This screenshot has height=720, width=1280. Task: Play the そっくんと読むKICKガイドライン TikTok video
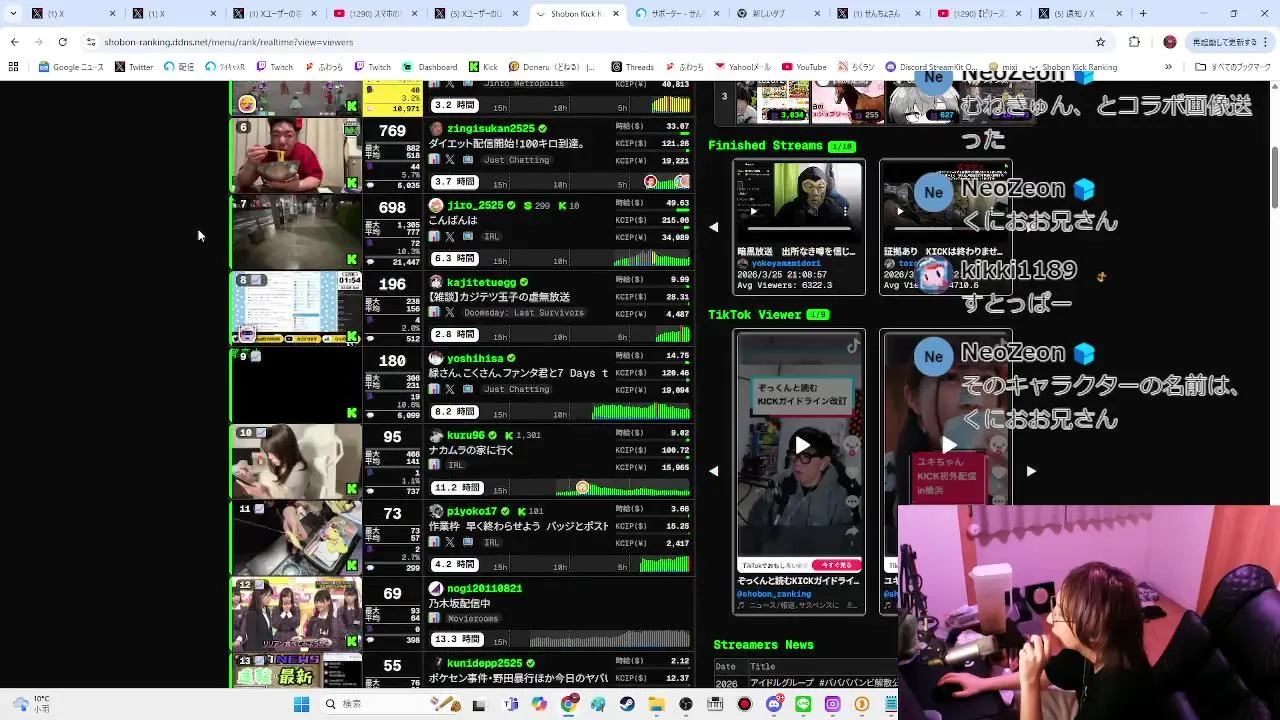point(800,445)
